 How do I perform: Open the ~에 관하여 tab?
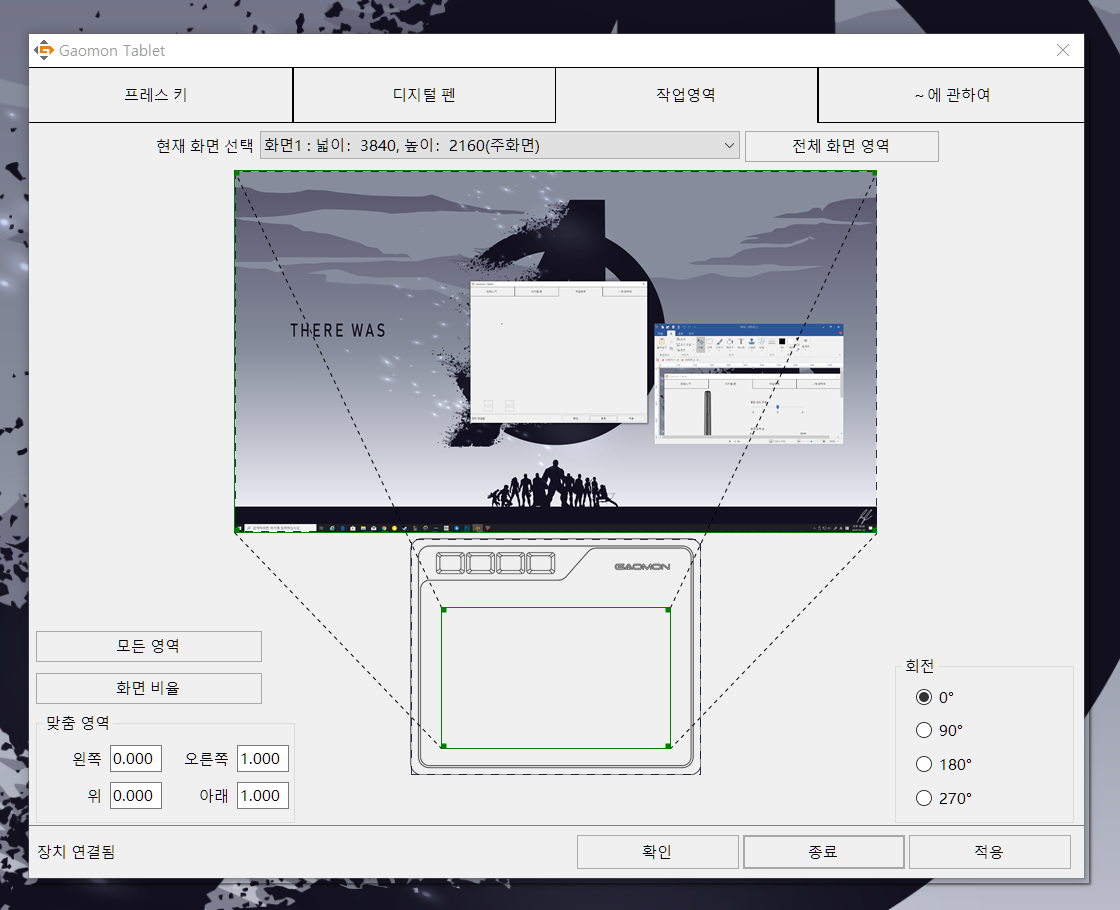951,95
